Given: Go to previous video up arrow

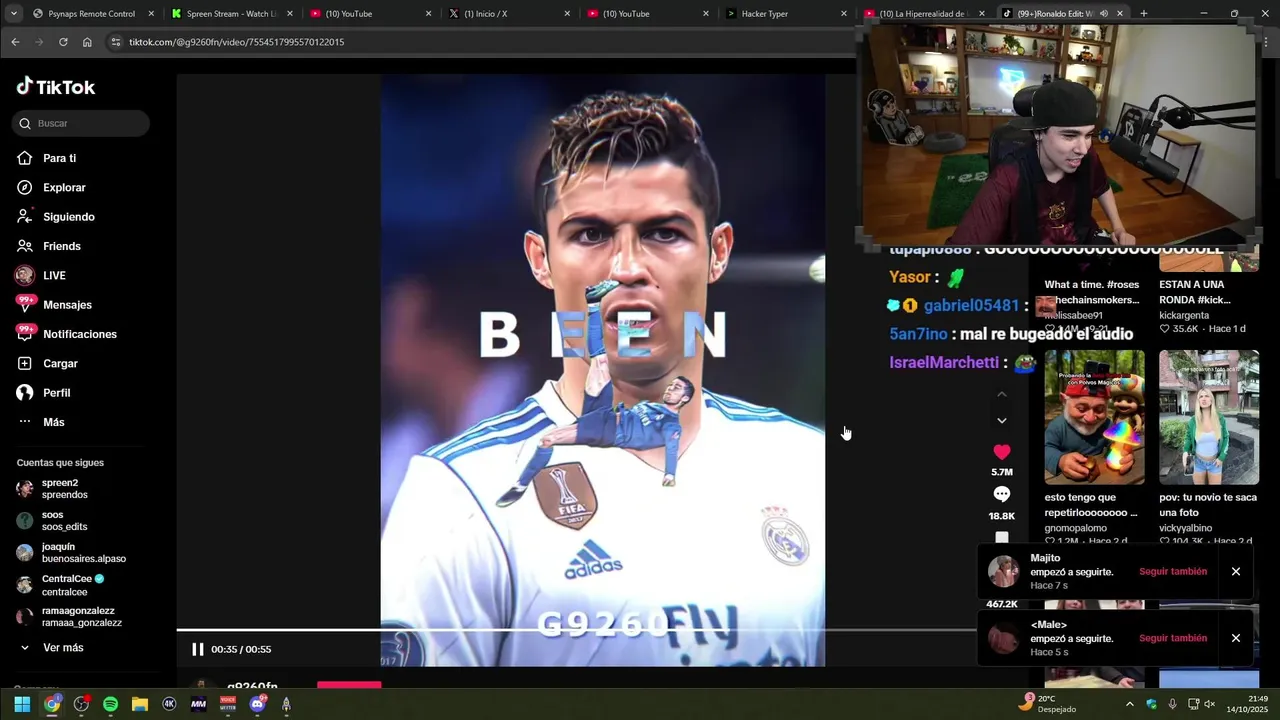Looking at the screenshot, I should [1002, 394].
